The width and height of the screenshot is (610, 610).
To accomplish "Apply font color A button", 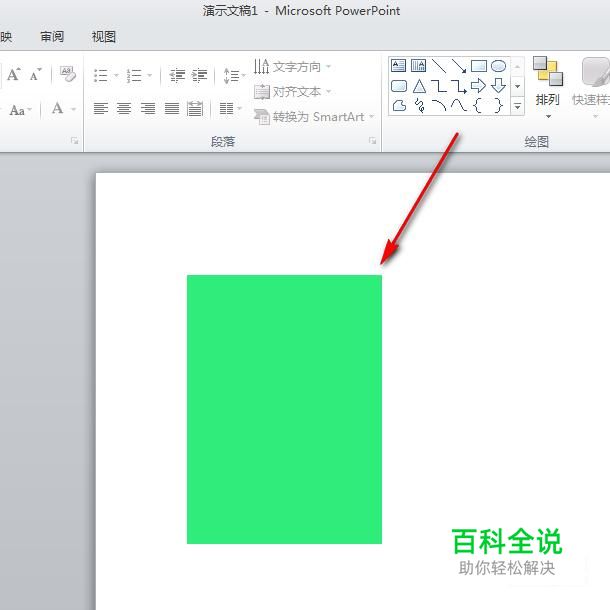I will pos(58,109).
